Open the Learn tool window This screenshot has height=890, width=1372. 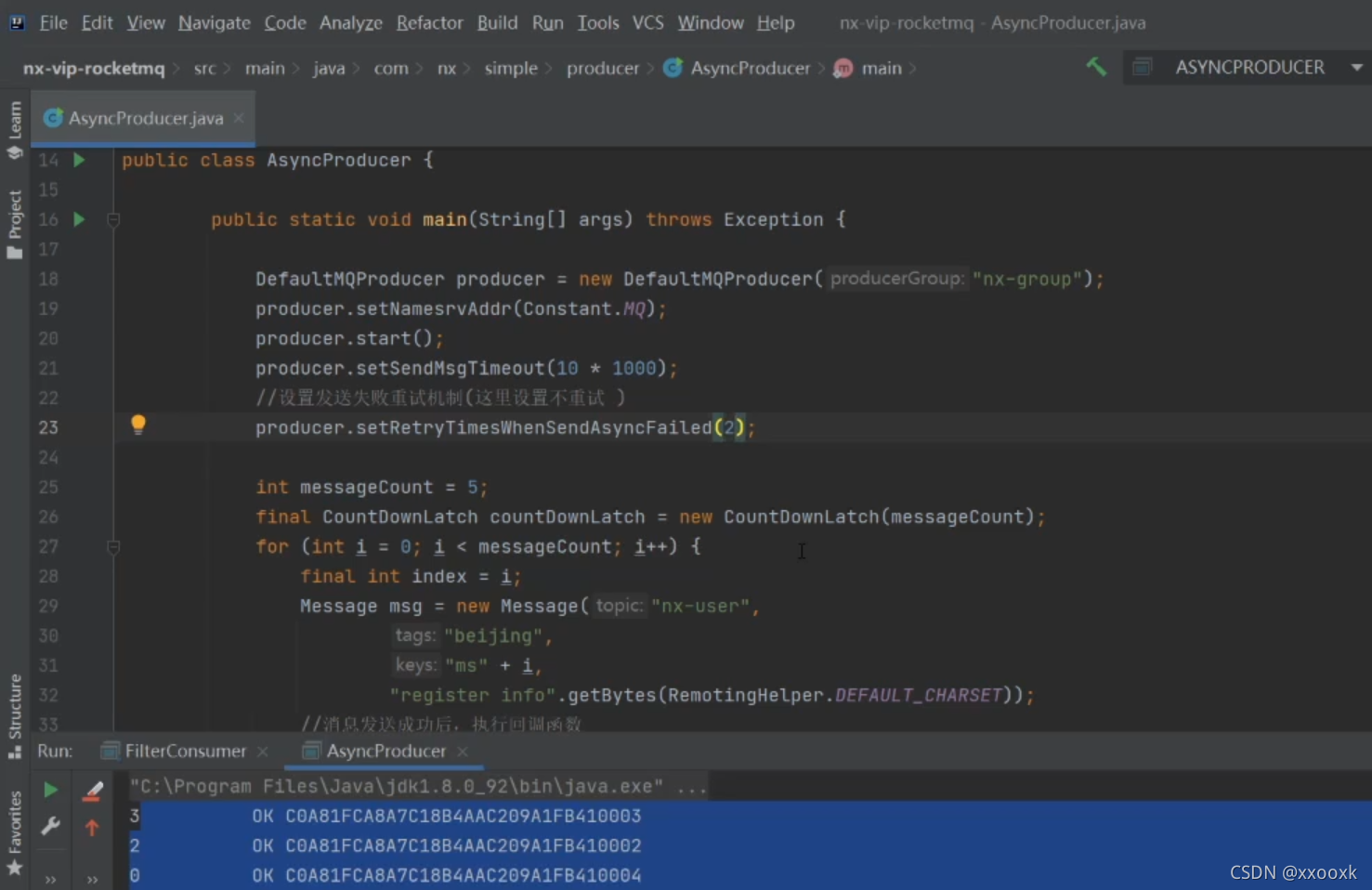tap(15, 129)
